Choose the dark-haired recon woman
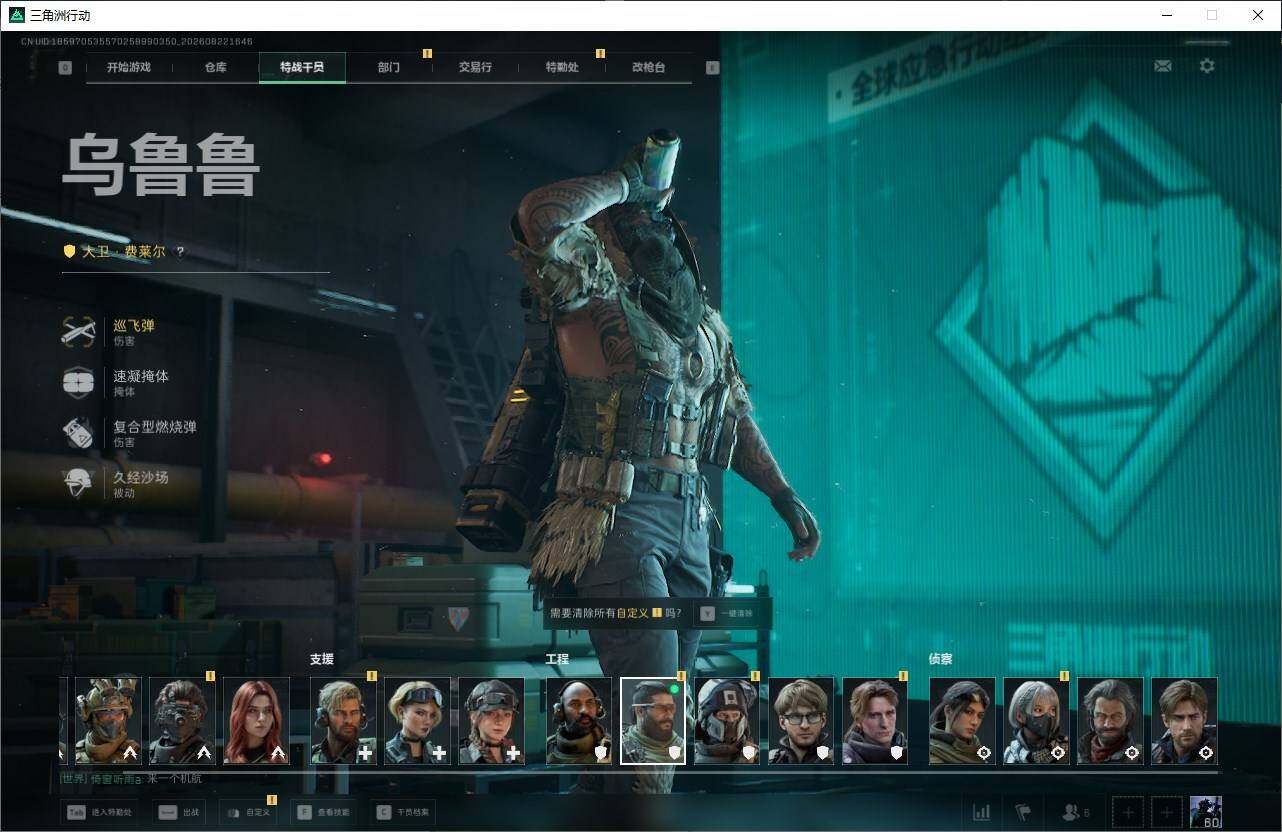 [962, 721]
